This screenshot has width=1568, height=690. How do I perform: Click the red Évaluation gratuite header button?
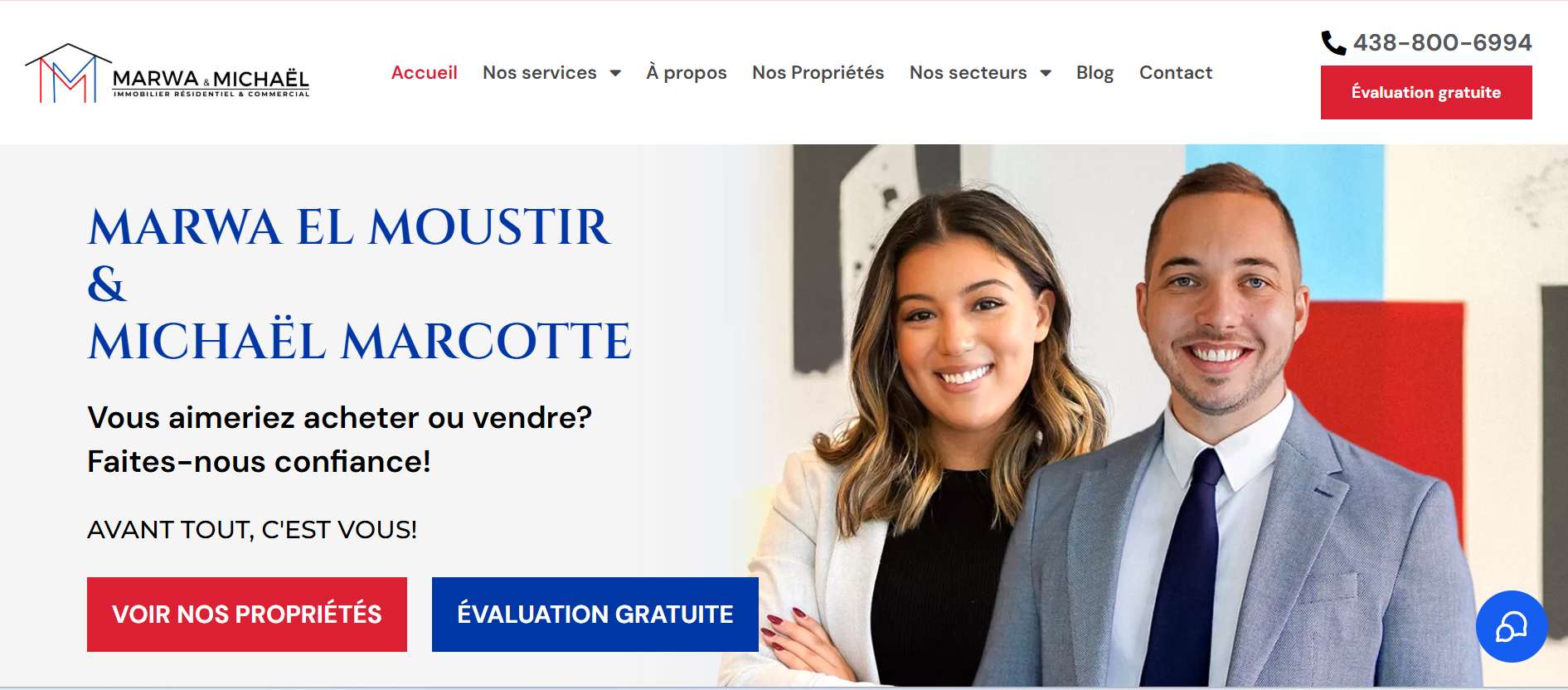pos(1426,92)
